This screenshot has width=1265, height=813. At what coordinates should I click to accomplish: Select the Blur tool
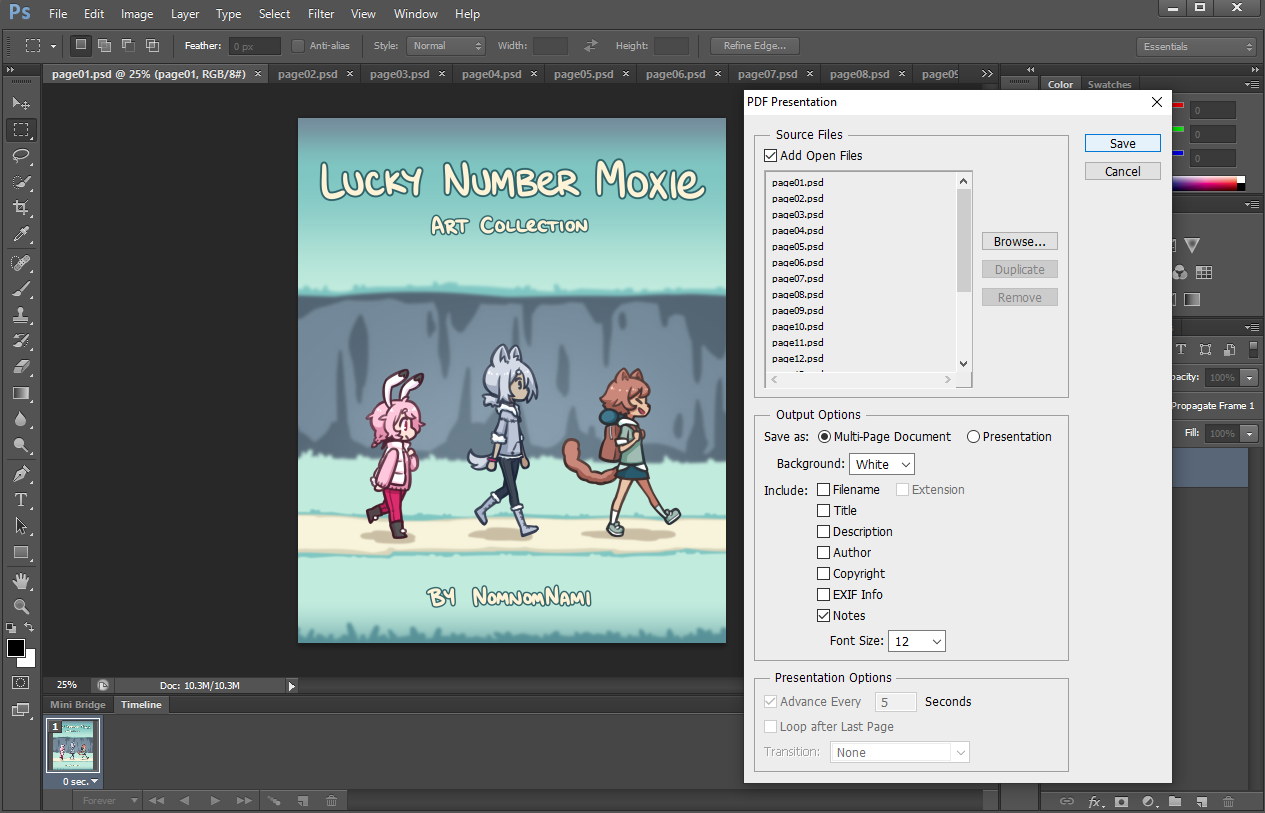[x=21, y=419]
